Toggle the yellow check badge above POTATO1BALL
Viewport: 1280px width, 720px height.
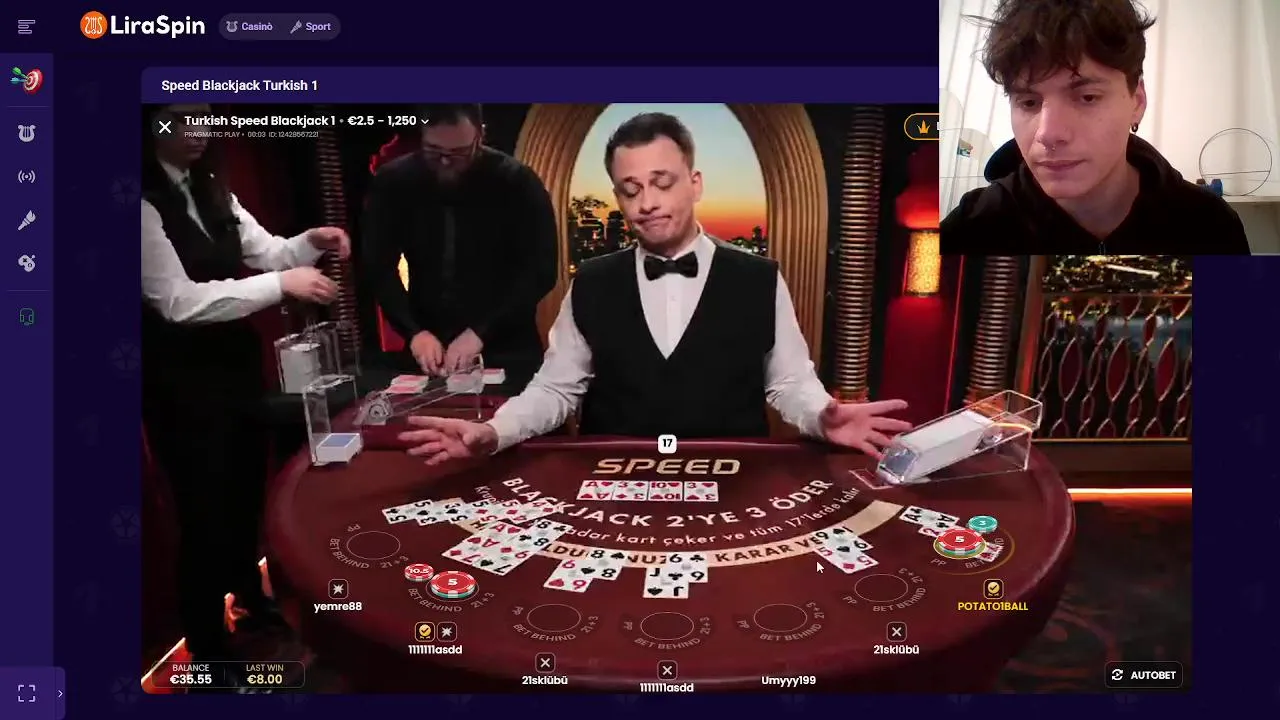point(993,589)
